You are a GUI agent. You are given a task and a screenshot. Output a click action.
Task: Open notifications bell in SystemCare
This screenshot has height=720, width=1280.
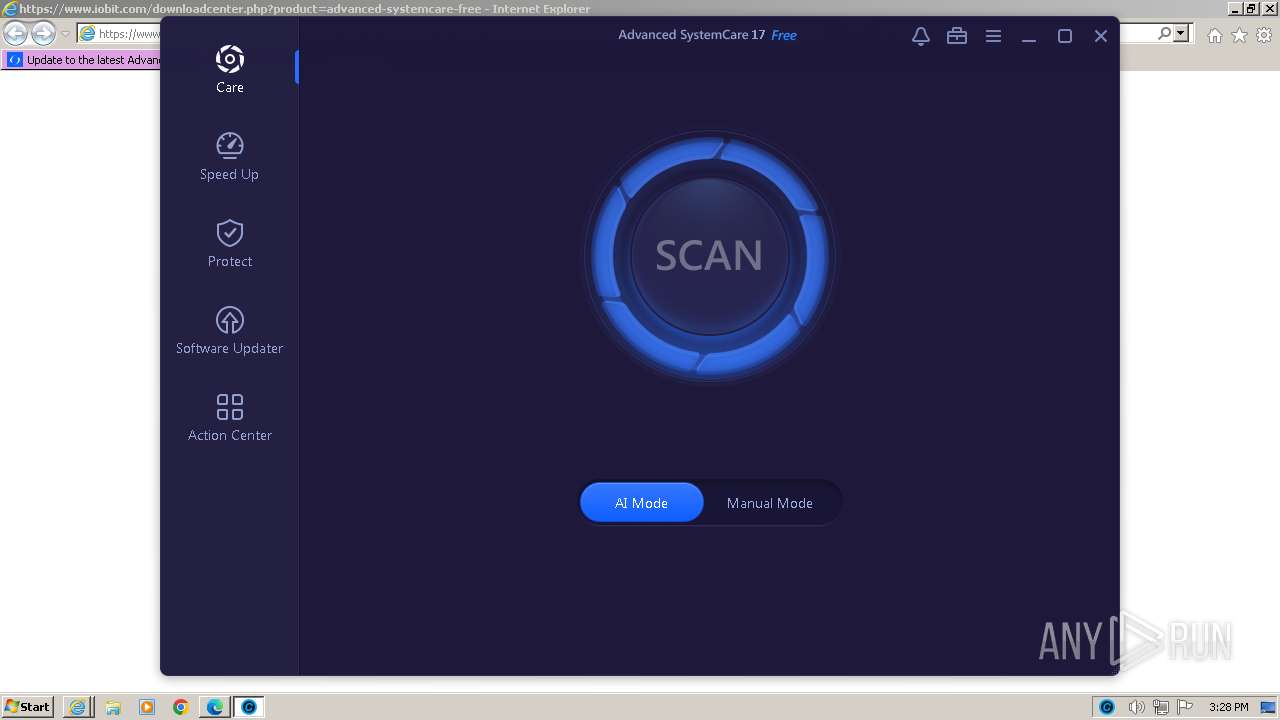(921, 36)
